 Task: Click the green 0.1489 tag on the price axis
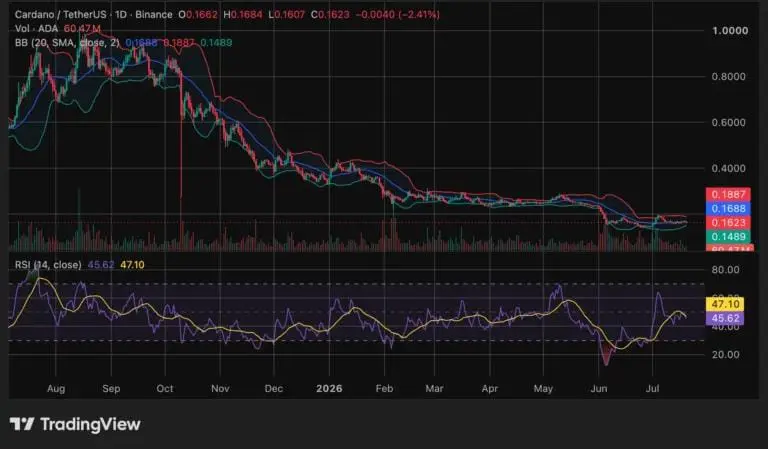(x=728, y=237)
